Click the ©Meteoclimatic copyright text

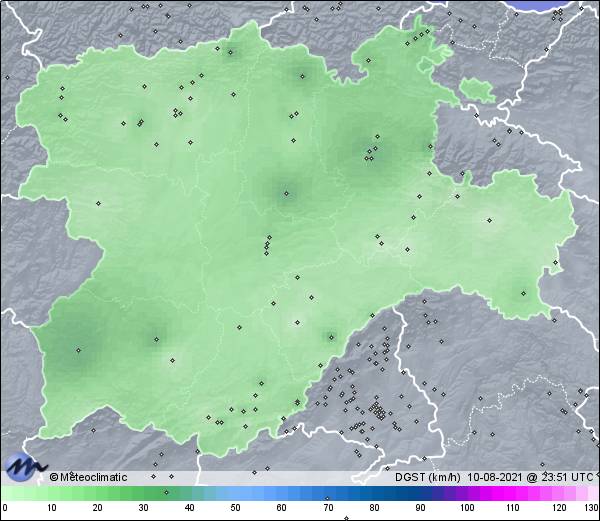(x=88, y=477)
